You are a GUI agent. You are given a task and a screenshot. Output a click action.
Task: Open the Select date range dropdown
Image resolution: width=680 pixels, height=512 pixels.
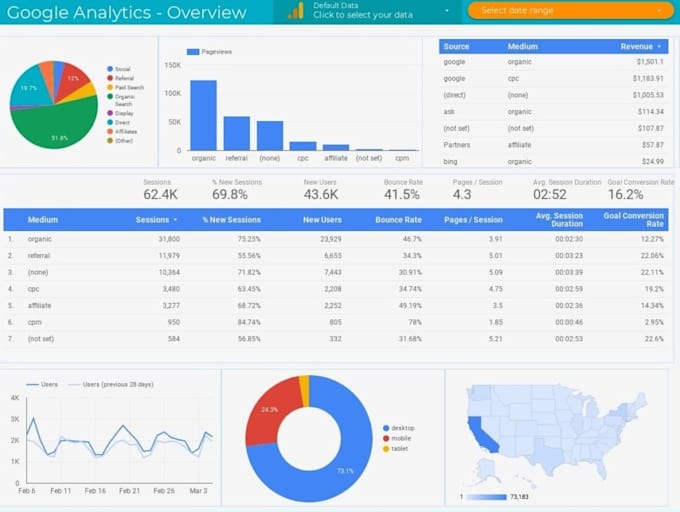[x=571, y=10]
